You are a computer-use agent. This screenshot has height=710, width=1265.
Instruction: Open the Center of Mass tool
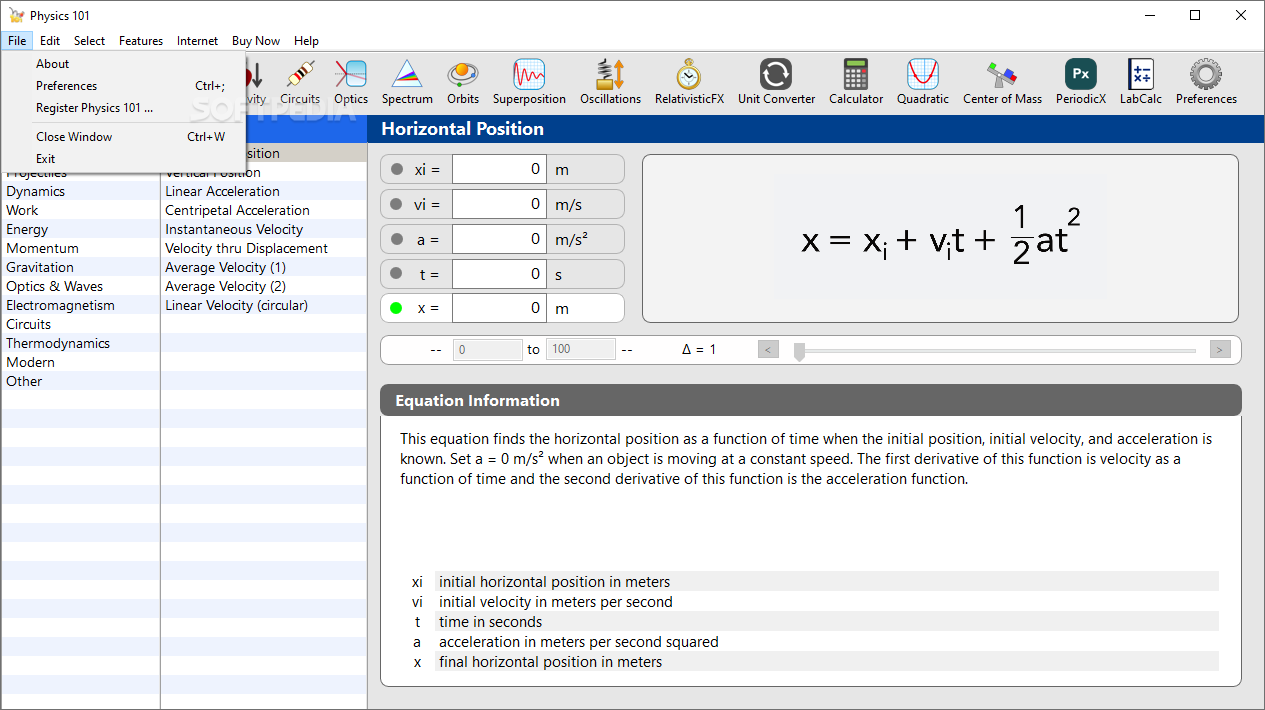tap(1002, 82)
